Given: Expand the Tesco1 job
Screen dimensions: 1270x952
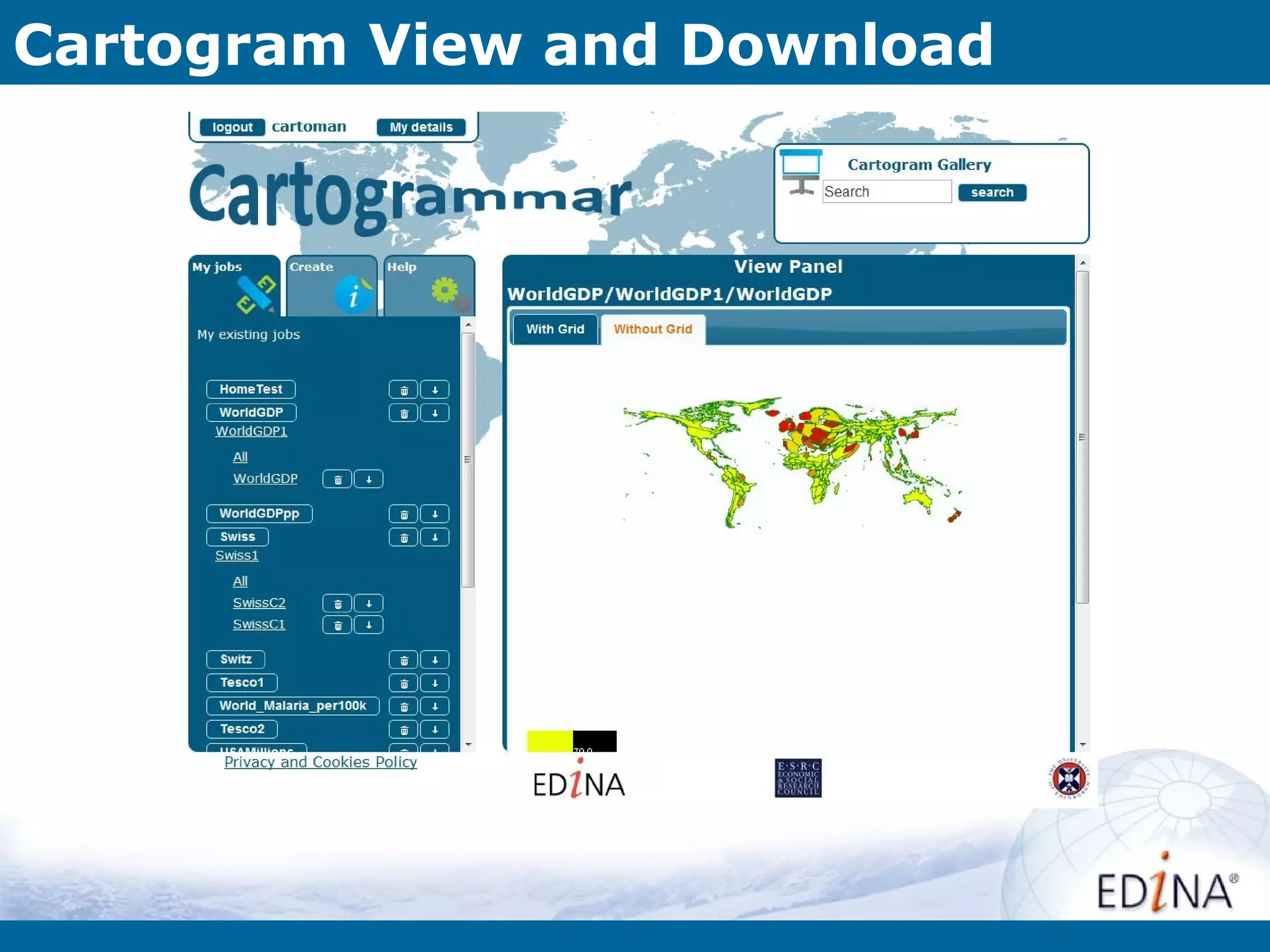Looking at the screenshot, I should [x=242, y=682].
